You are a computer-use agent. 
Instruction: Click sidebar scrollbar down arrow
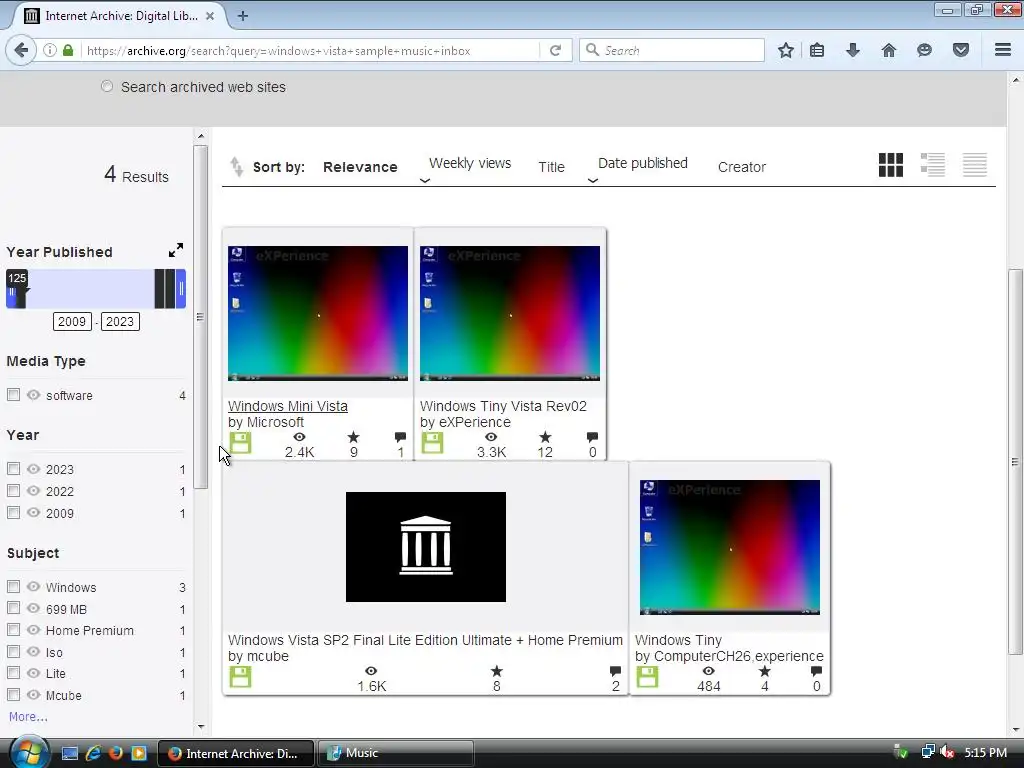[x=200, y=726]
